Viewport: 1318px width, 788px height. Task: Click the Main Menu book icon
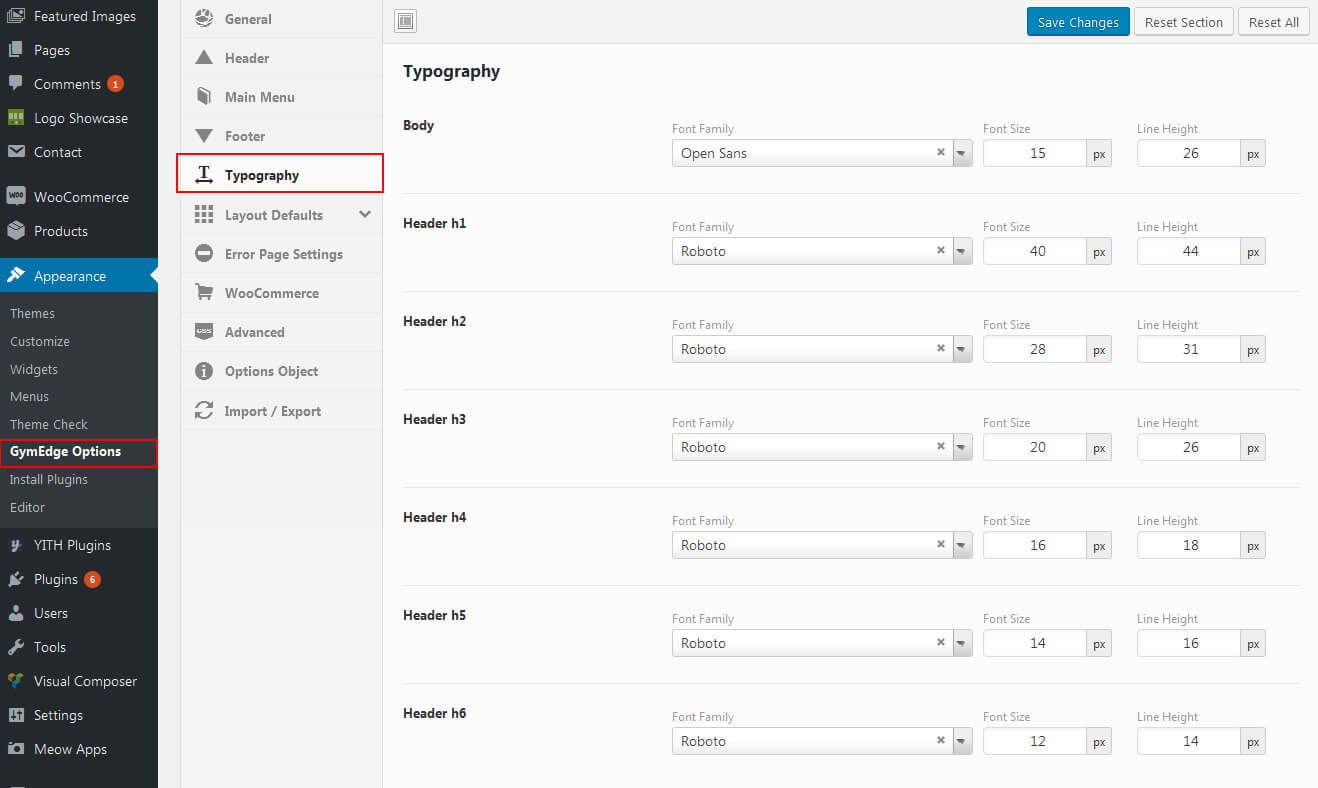tap(204, 97)
